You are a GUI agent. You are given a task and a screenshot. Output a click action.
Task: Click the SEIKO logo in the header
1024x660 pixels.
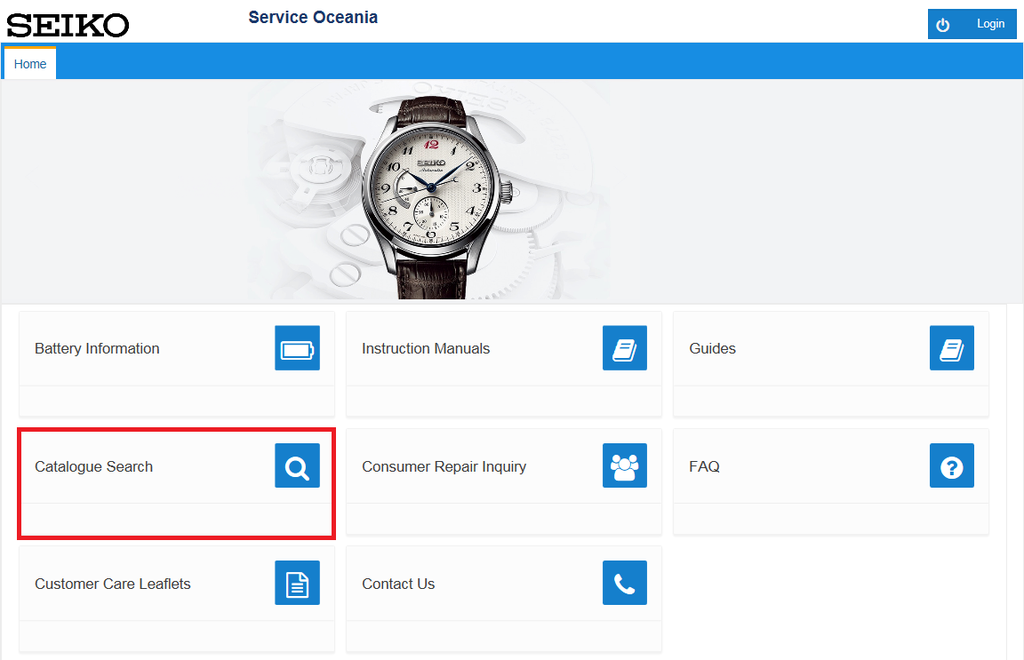click(x=68, y=25)
